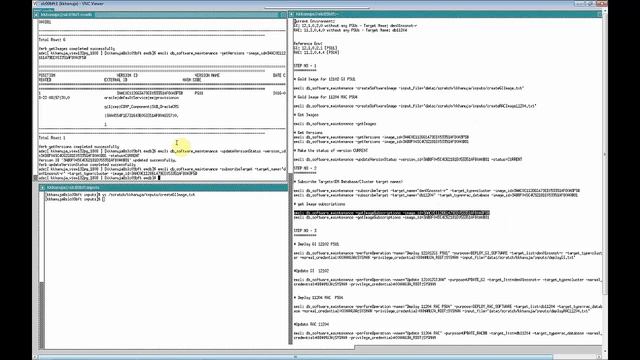Click the 'Deploy 11204 RAC PSU4' note line
This screenshot has width=640, height=360.
pyautogui.click(x=318, y=298)
